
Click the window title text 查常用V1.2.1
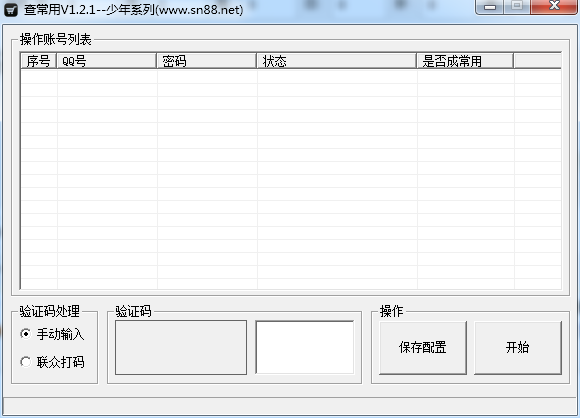click(x=60, y=10)
